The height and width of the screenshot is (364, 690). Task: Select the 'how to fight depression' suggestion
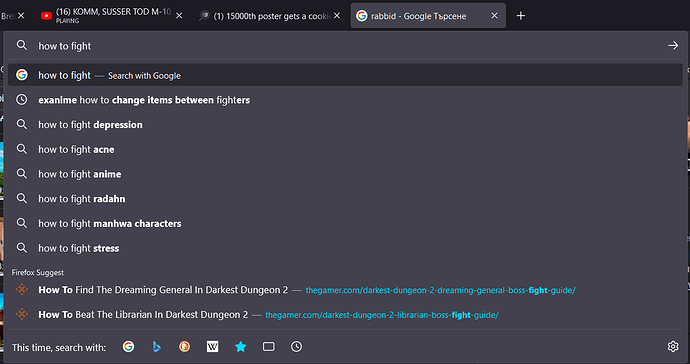(x=345, y=125)
